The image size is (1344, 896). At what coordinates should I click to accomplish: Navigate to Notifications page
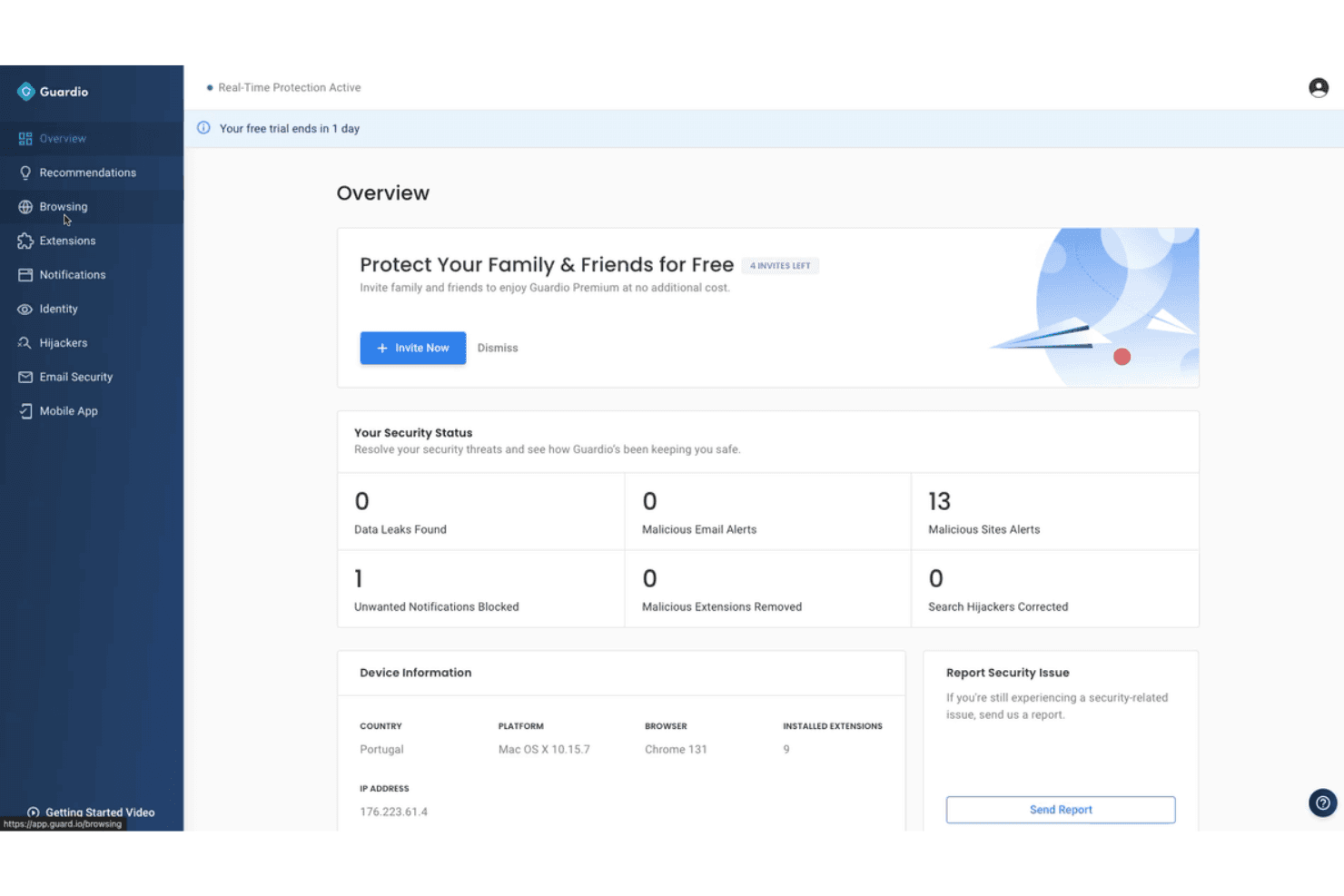pos(92,275)
